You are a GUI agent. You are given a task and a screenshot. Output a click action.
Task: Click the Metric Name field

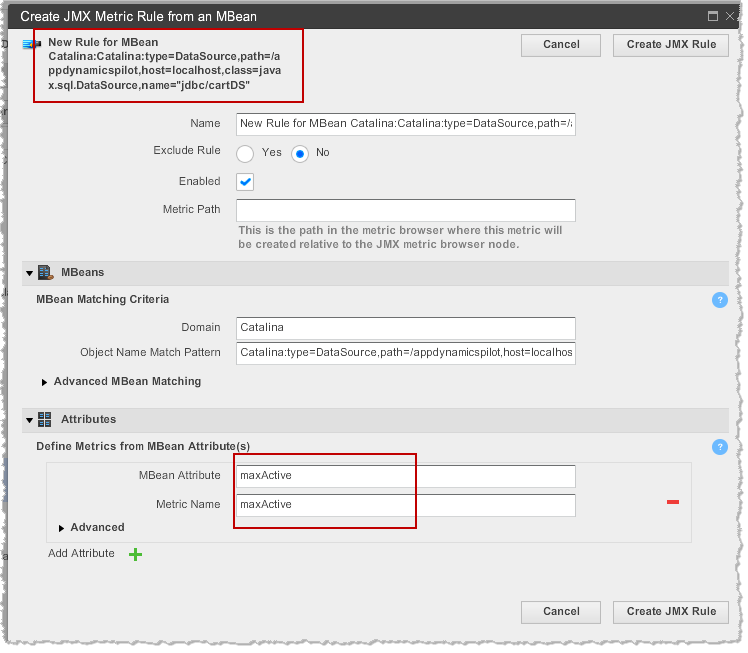pyautogui.click(x=405, y=505)
